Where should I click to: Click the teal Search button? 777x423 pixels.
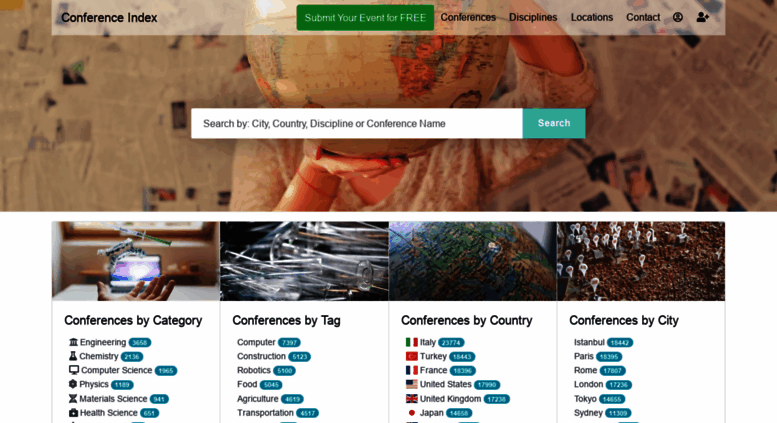point(554,123)
